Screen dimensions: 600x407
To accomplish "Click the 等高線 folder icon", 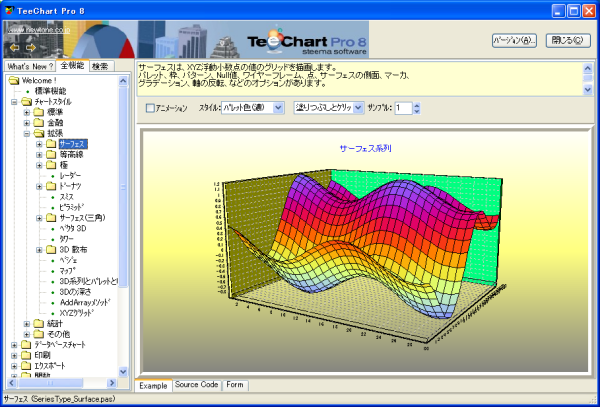I will click(x=51, y=155).
